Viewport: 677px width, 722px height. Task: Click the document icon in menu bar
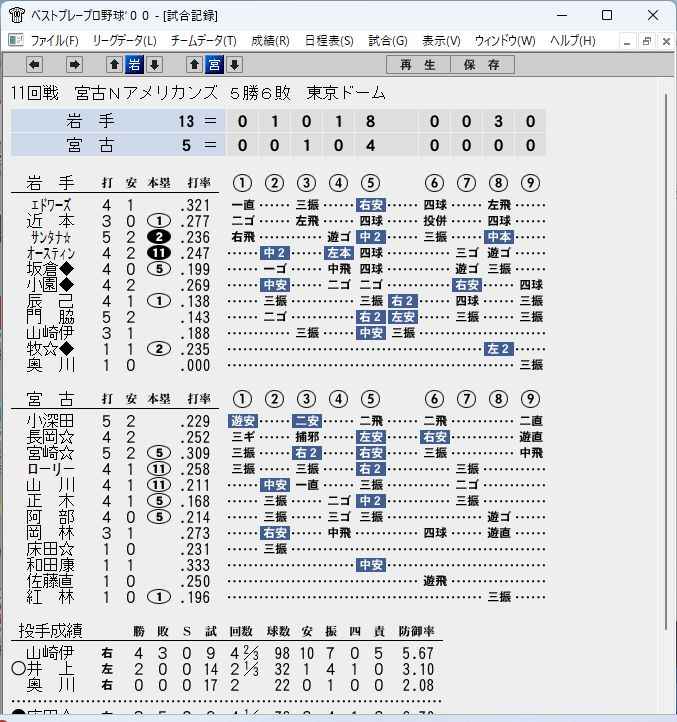(x=16, y=41)
